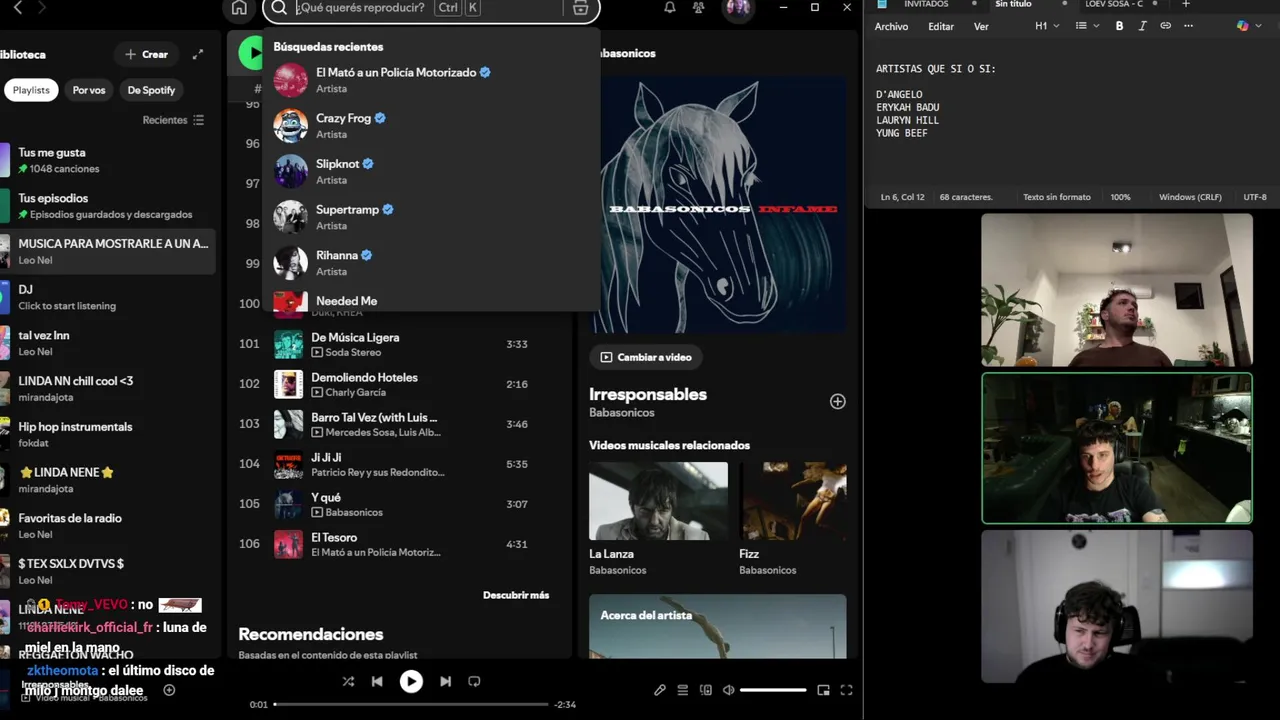
Task: Click the Copilot icon in Notepad
Action: click(x=1242, y=26)
